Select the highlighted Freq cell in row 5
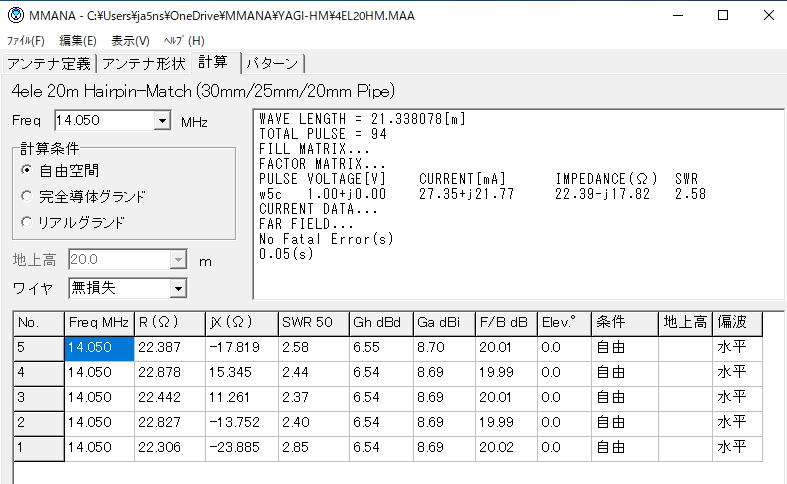 click(99, 347)
